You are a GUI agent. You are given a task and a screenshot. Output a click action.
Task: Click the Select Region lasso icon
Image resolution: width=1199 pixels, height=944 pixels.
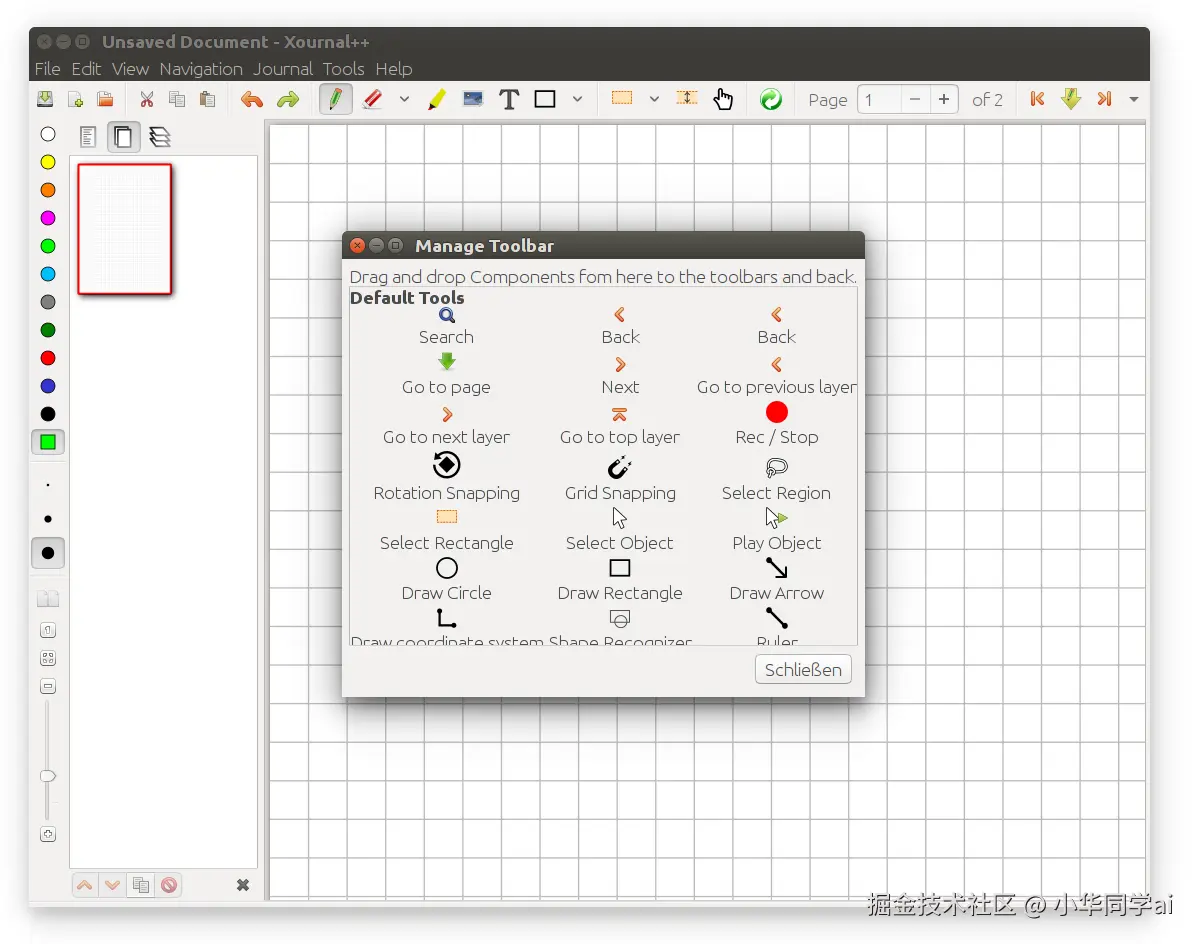click(776, 467)
